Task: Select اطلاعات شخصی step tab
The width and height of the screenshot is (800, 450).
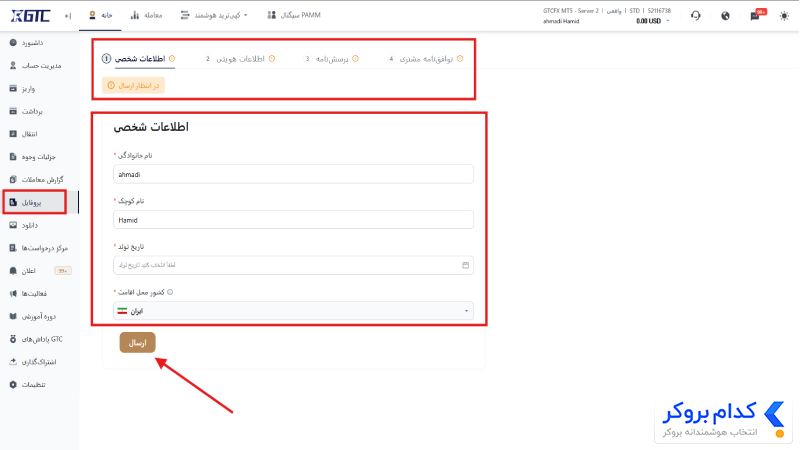Action: [139, 59]
